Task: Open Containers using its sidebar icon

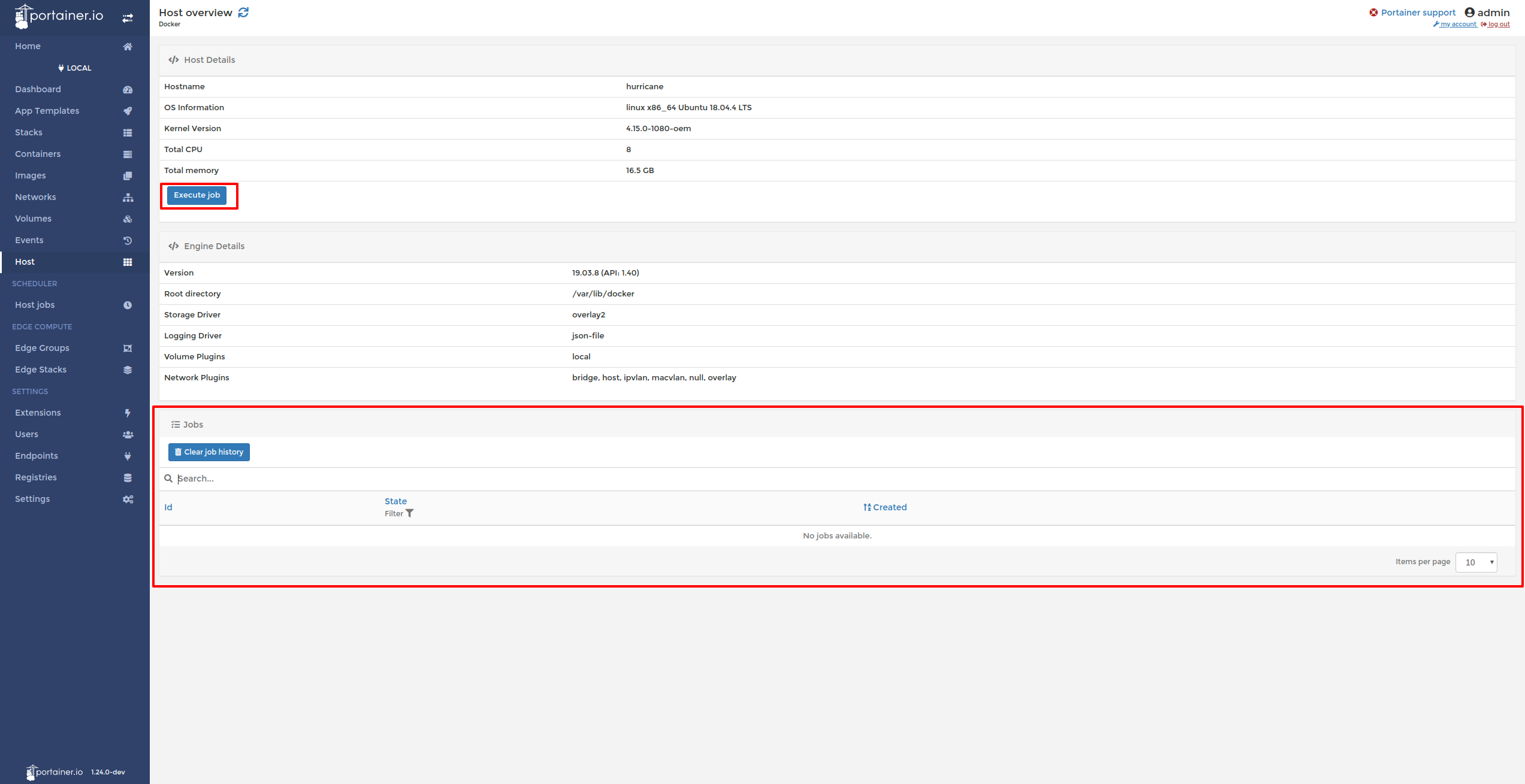Action: (x=128, y=154)
